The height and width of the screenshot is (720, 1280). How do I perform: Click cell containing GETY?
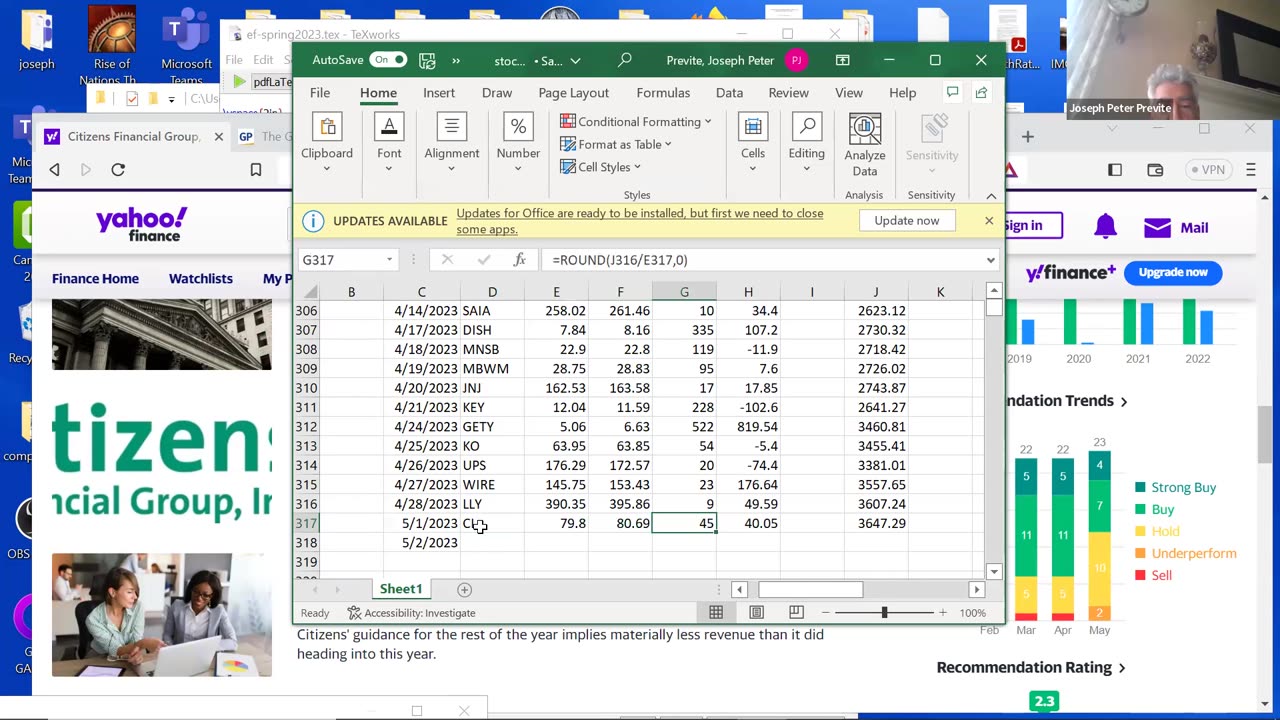point(492,427)
